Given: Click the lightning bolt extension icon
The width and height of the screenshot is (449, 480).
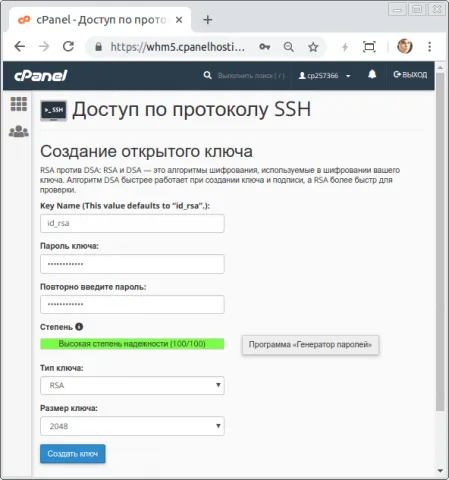Looking at the screenshot, I should tap(345, 47).
